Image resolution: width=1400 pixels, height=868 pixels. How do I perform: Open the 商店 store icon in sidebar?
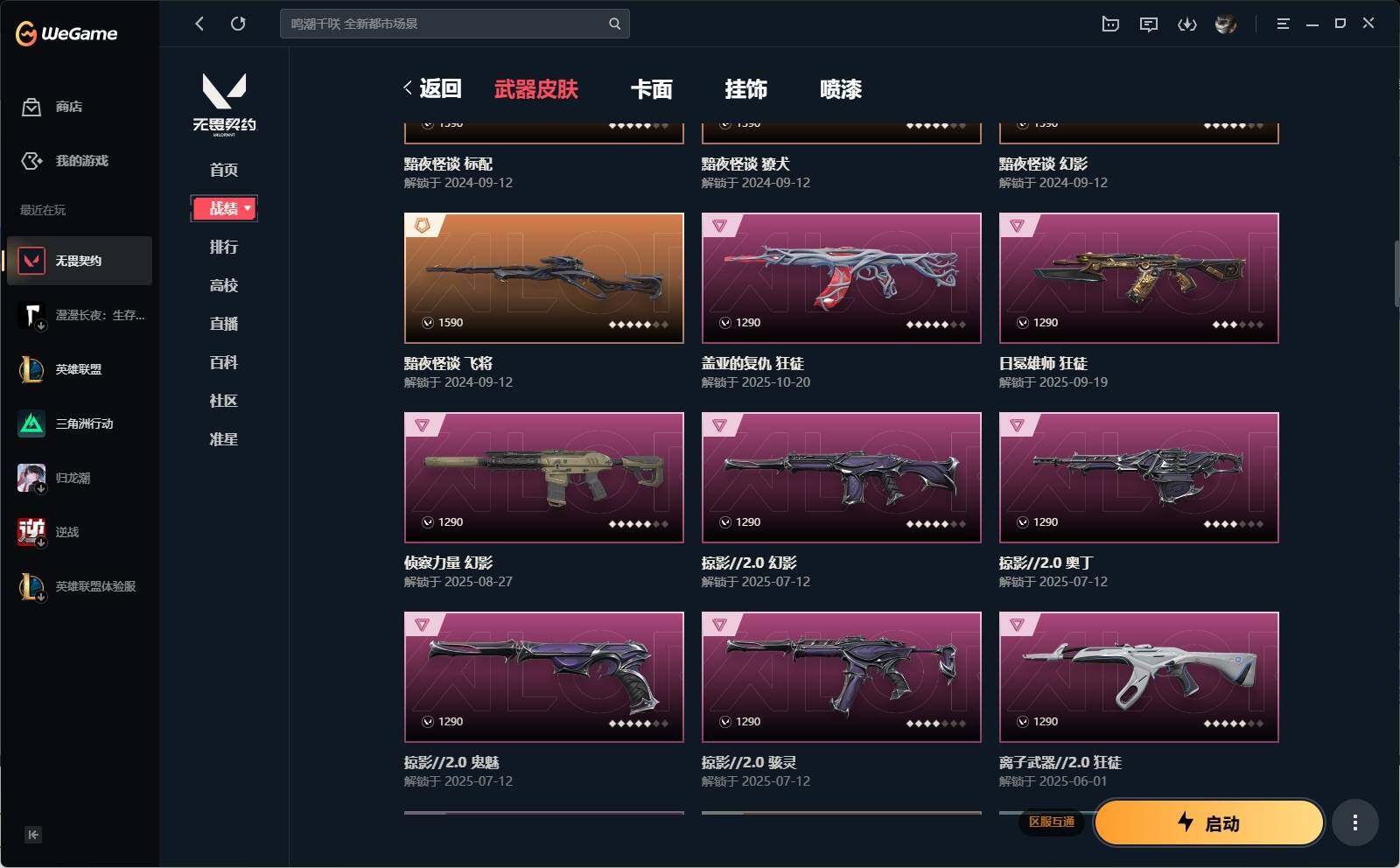(x=31, y=107)
